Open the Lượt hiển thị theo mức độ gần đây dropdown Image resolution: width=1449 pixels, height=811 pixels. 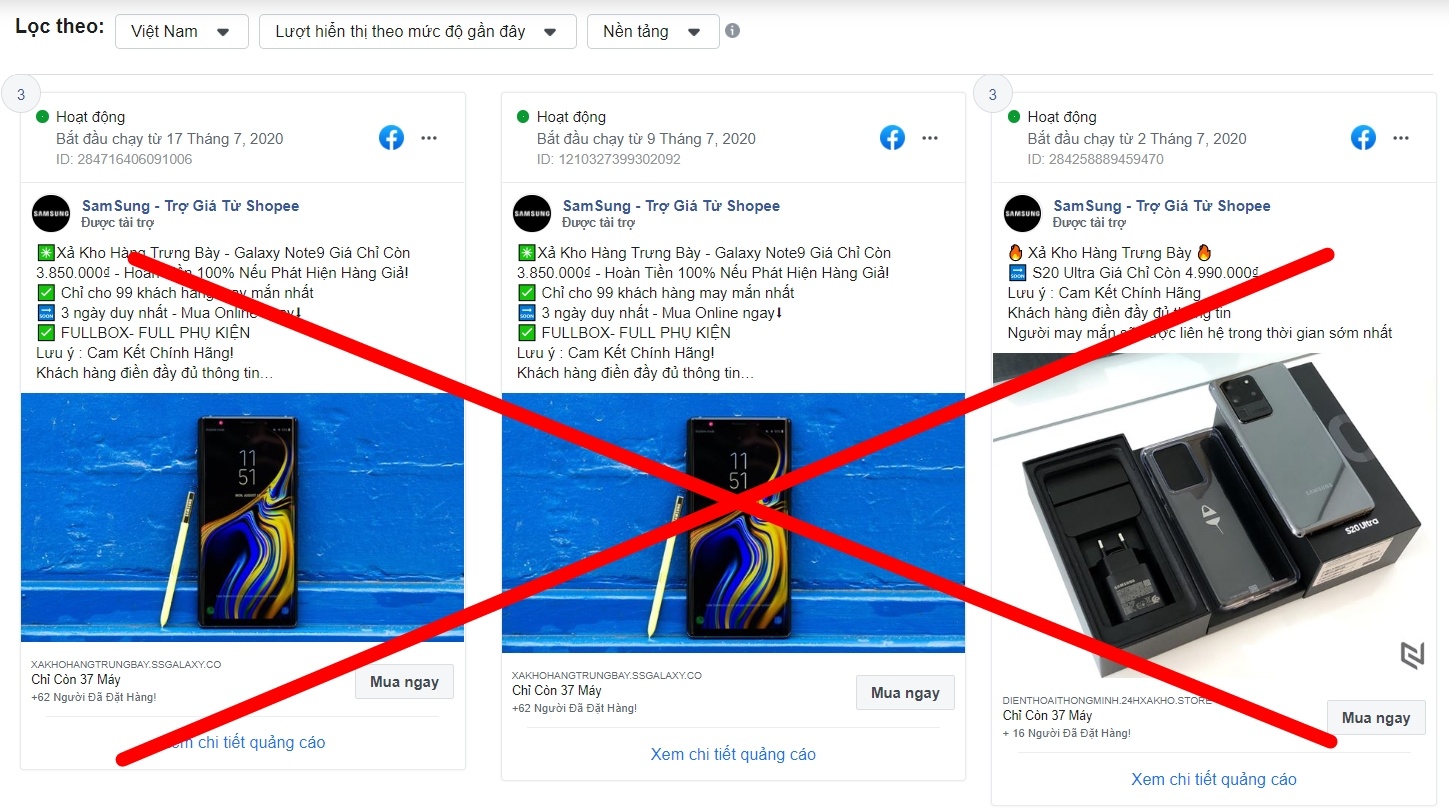point(418,31)
